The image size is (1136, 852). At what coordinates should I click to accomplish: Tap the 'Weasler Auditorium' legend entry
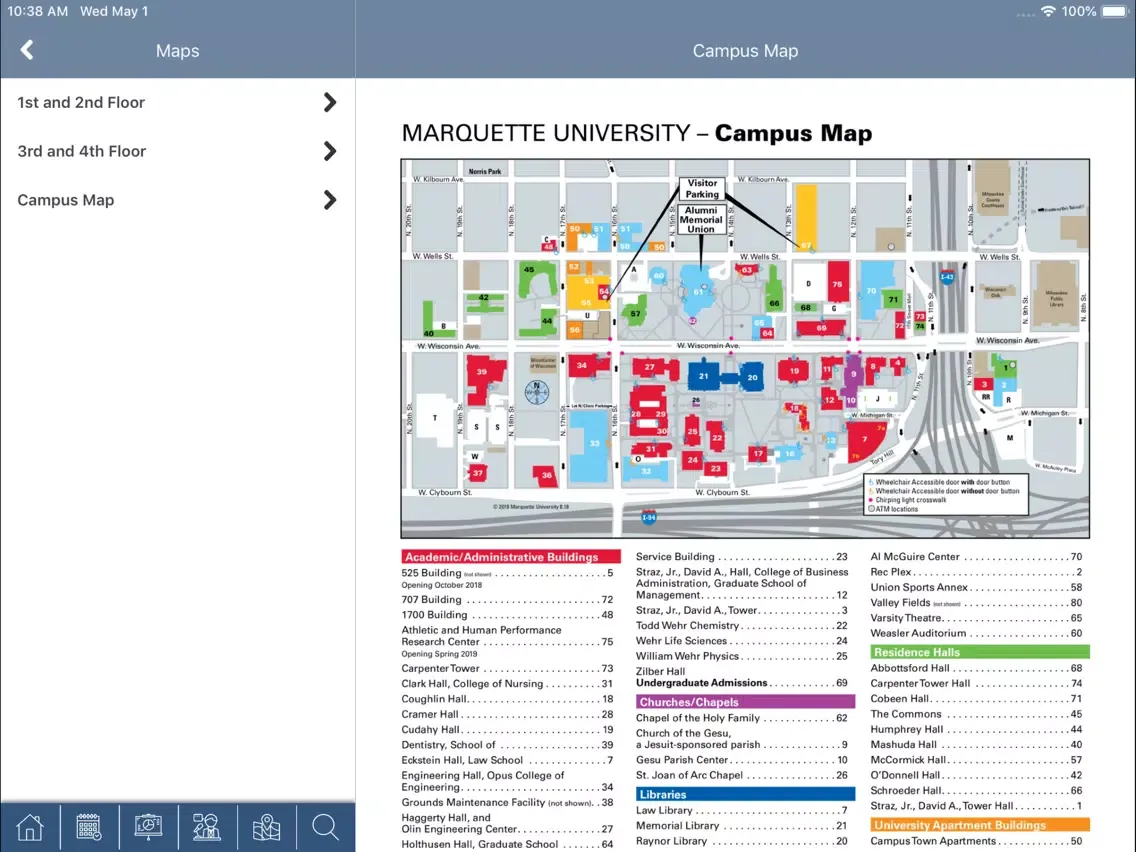coord(976,633)
